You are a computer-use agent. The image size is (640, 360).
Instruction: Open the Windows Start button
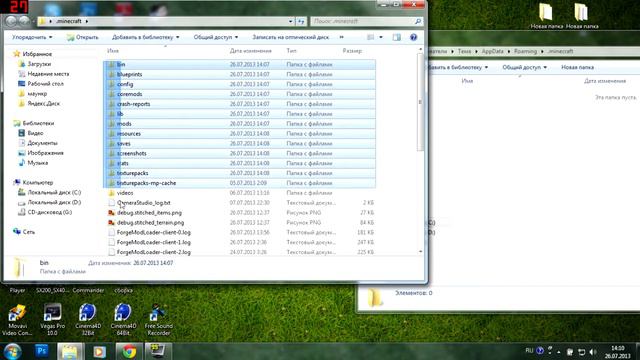[12, 351]
